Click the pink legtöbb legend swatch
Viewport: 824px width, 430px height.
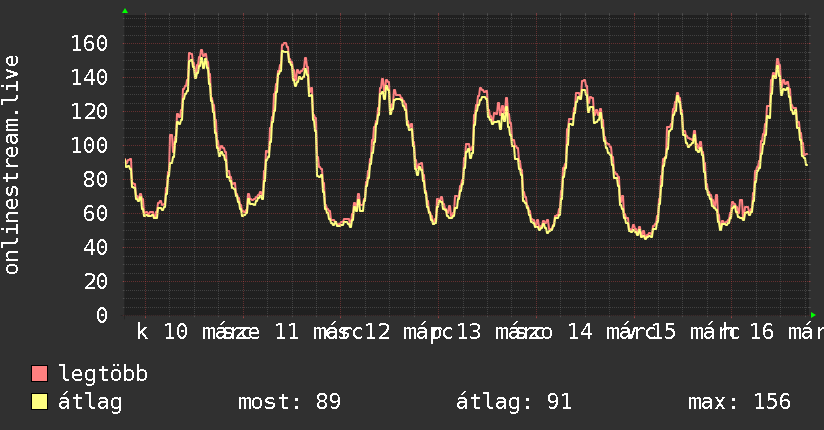coord(39,373)
